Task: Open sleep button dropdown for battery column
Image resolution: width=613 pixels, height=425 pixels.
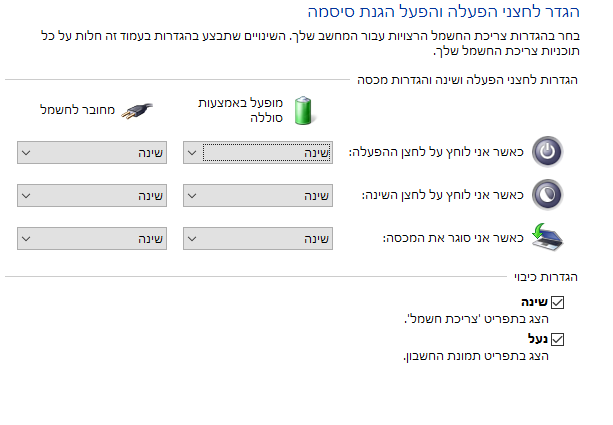Action: pyautogui.click(x=258, y=195)
